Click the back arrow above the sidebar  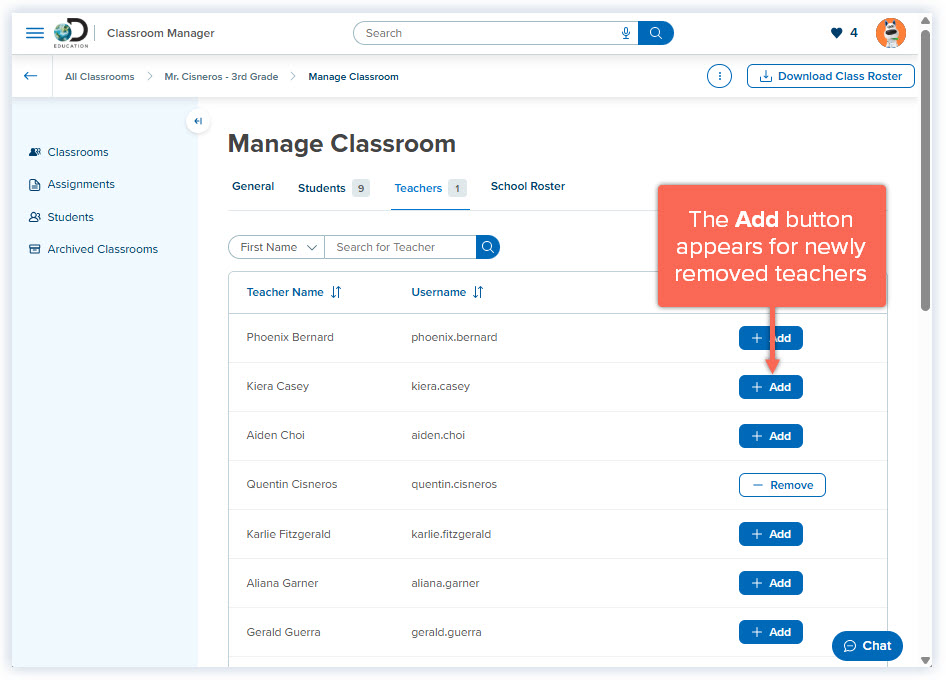click(x=30, y=75)
